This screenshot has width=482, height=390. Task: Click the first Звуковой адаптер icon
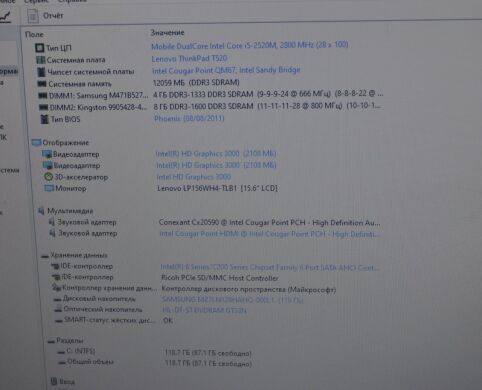[52, 222]
